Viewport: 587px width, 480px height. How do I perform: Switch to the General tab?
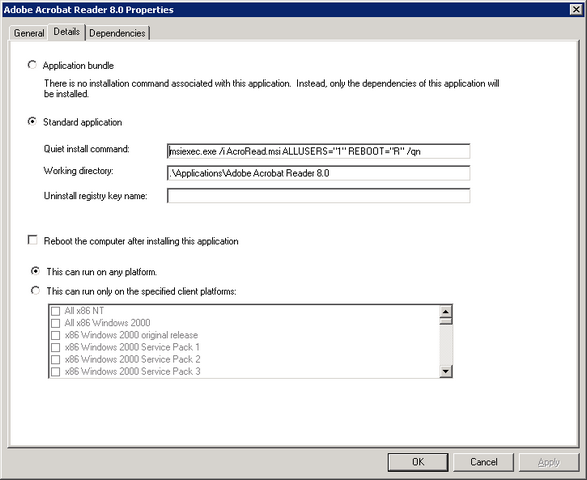click(29, 33)
